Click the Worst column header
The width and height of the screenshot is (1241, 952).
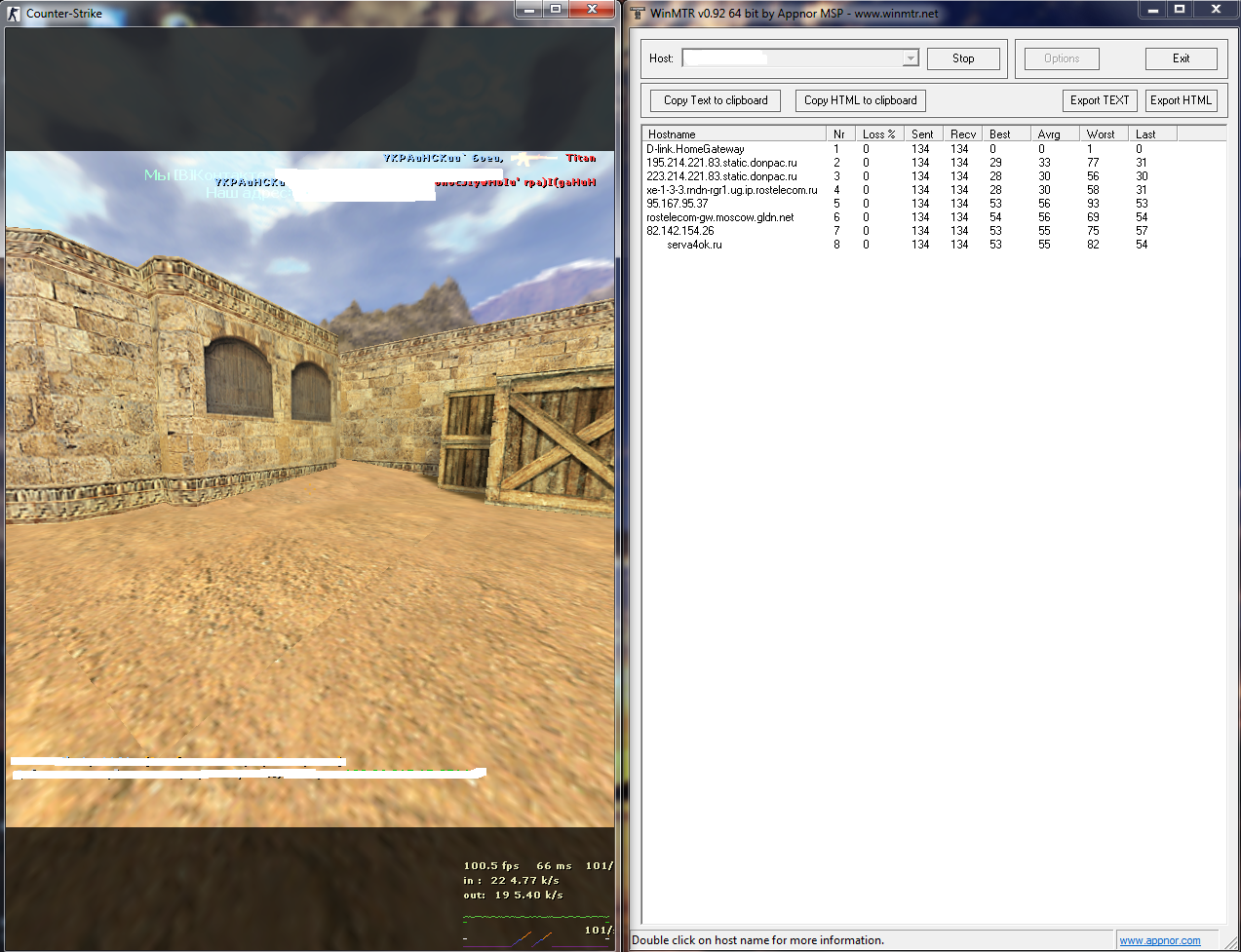(x=1105, y=134)
